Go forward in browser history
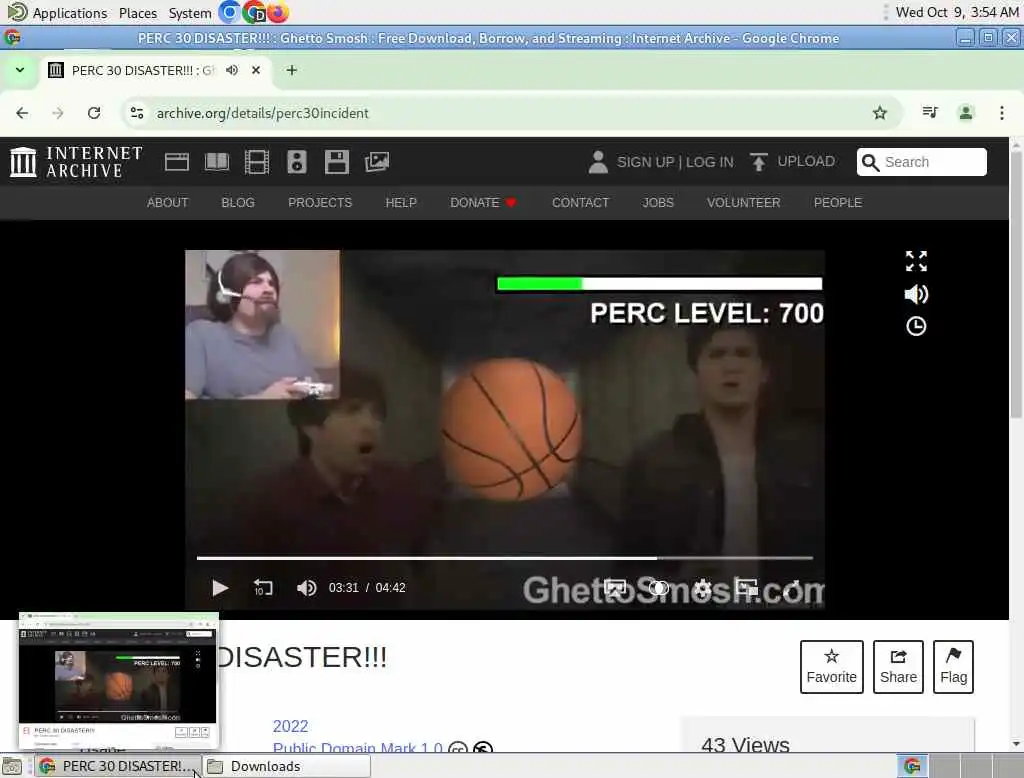Screen dimensions: 1024x778 click(58, 113)
